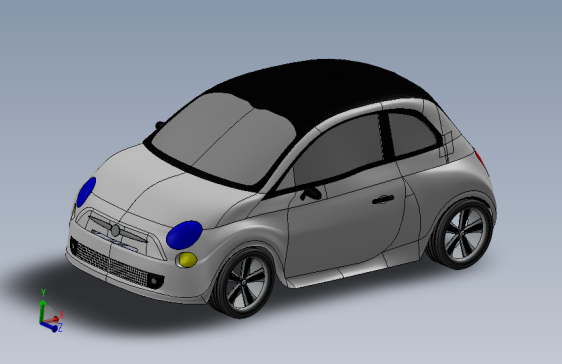This screenshot has height=364, width=562.
Task: Select the black roof surface of the car
Action: 323,90
